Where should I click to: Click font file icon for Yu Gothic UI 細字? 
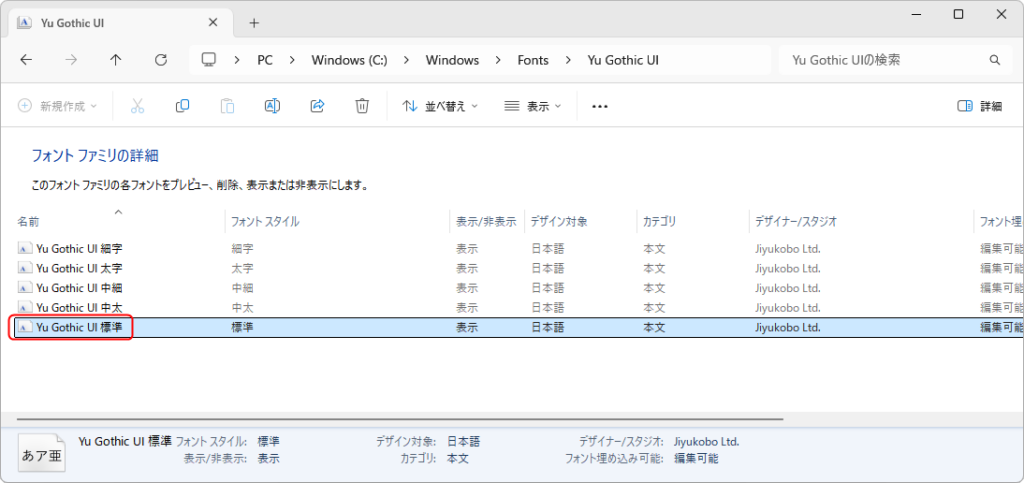click(x=25, y=249)
